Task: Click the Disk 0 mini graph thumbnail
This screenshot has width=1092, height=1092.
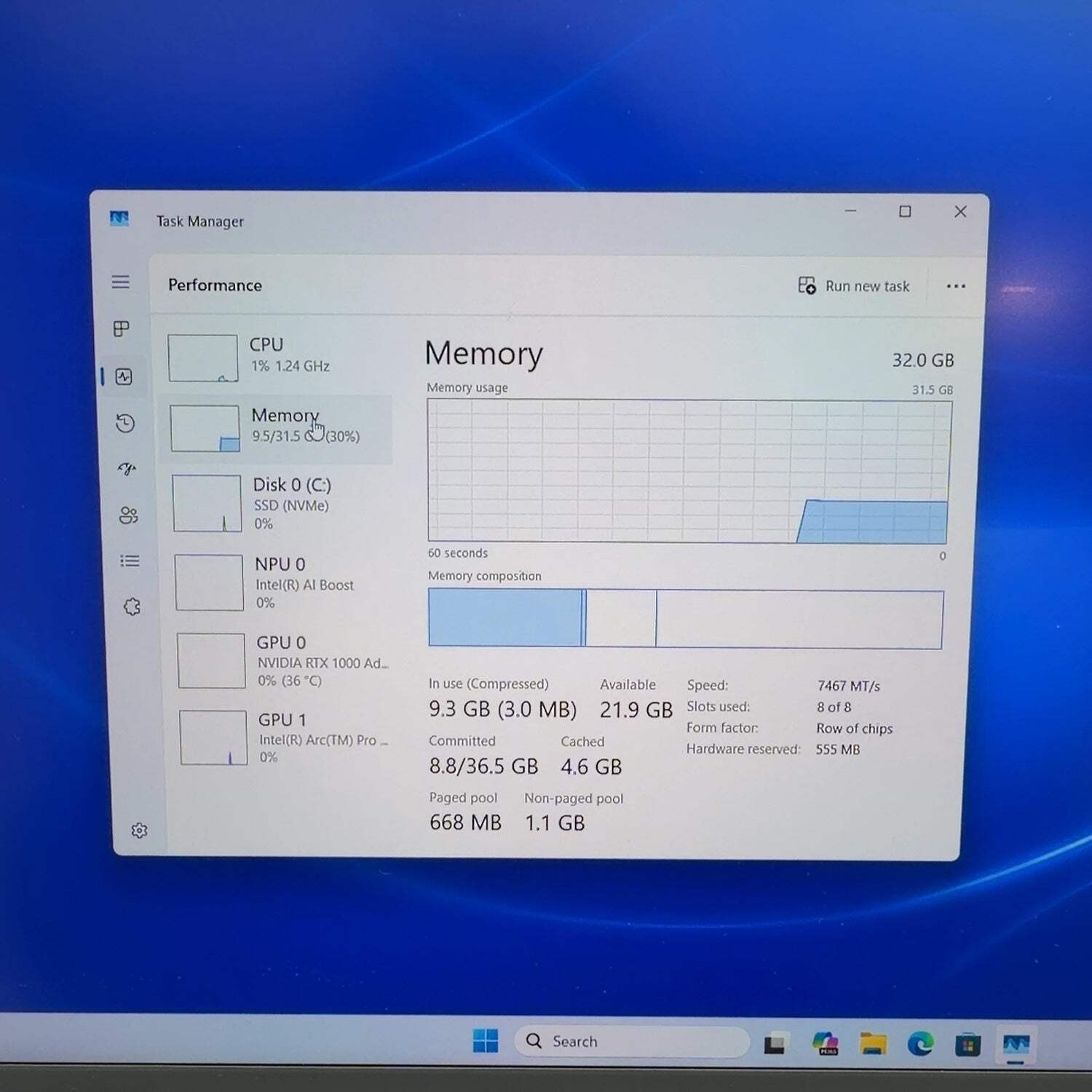Action: point(207,504)
